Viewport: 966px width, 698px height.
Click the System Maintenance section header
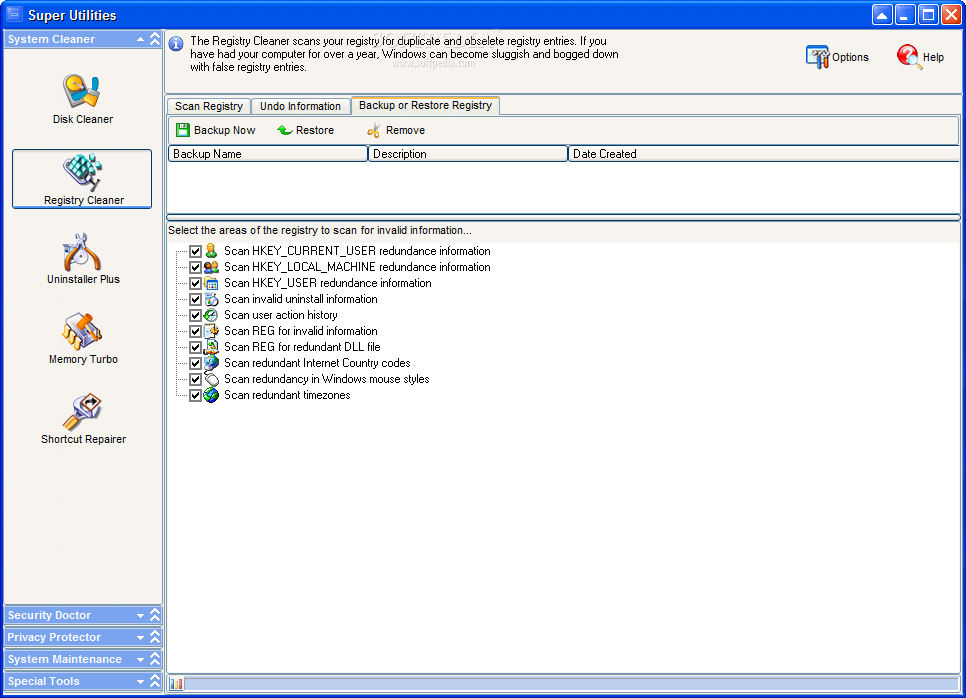point(83,659)
